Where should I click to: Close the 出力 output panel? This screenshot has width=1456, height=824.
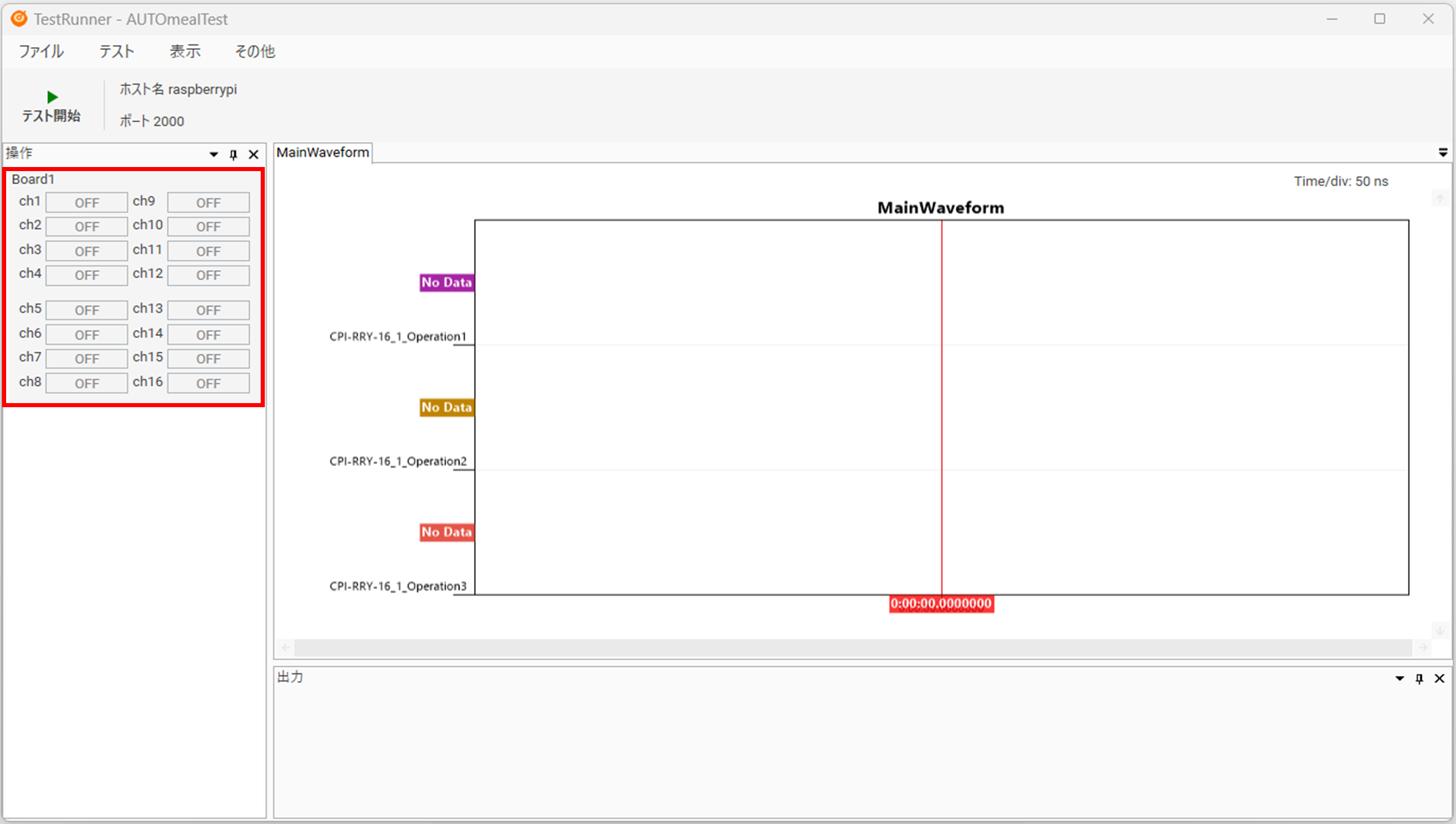(1440, 678)
